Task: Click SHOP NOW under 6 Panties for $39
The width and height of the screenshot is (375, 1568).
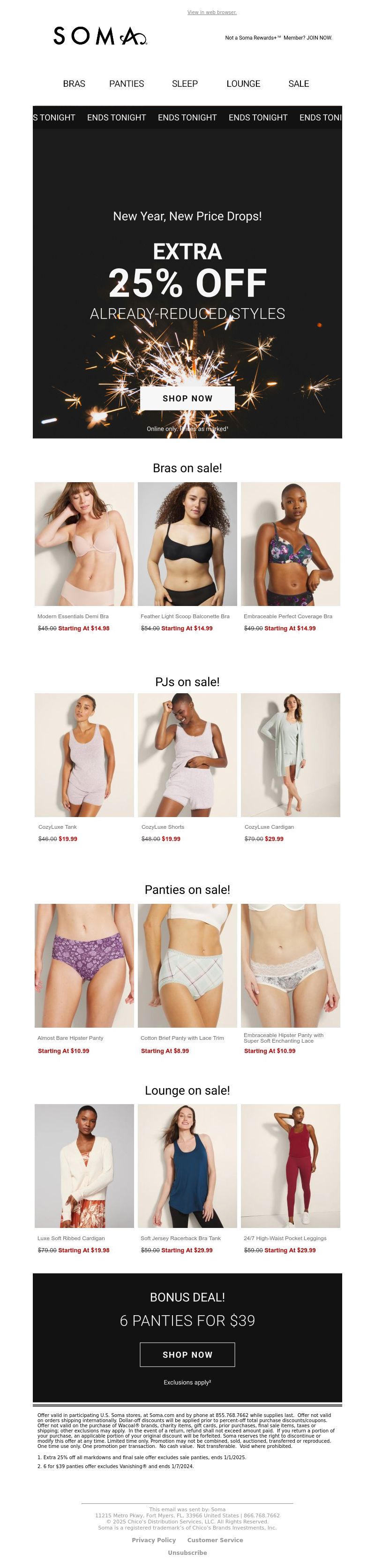Action: (x=187, y=1354)
